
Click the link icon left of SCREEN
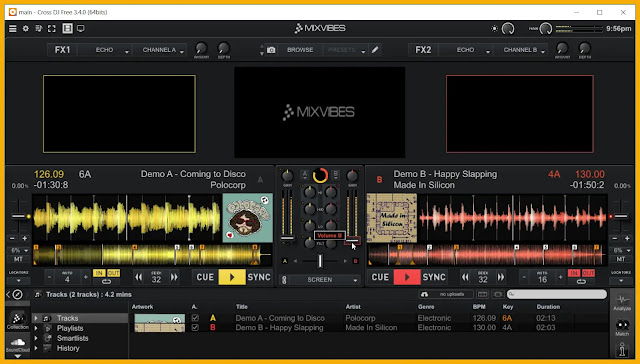[x=284, y=280]
